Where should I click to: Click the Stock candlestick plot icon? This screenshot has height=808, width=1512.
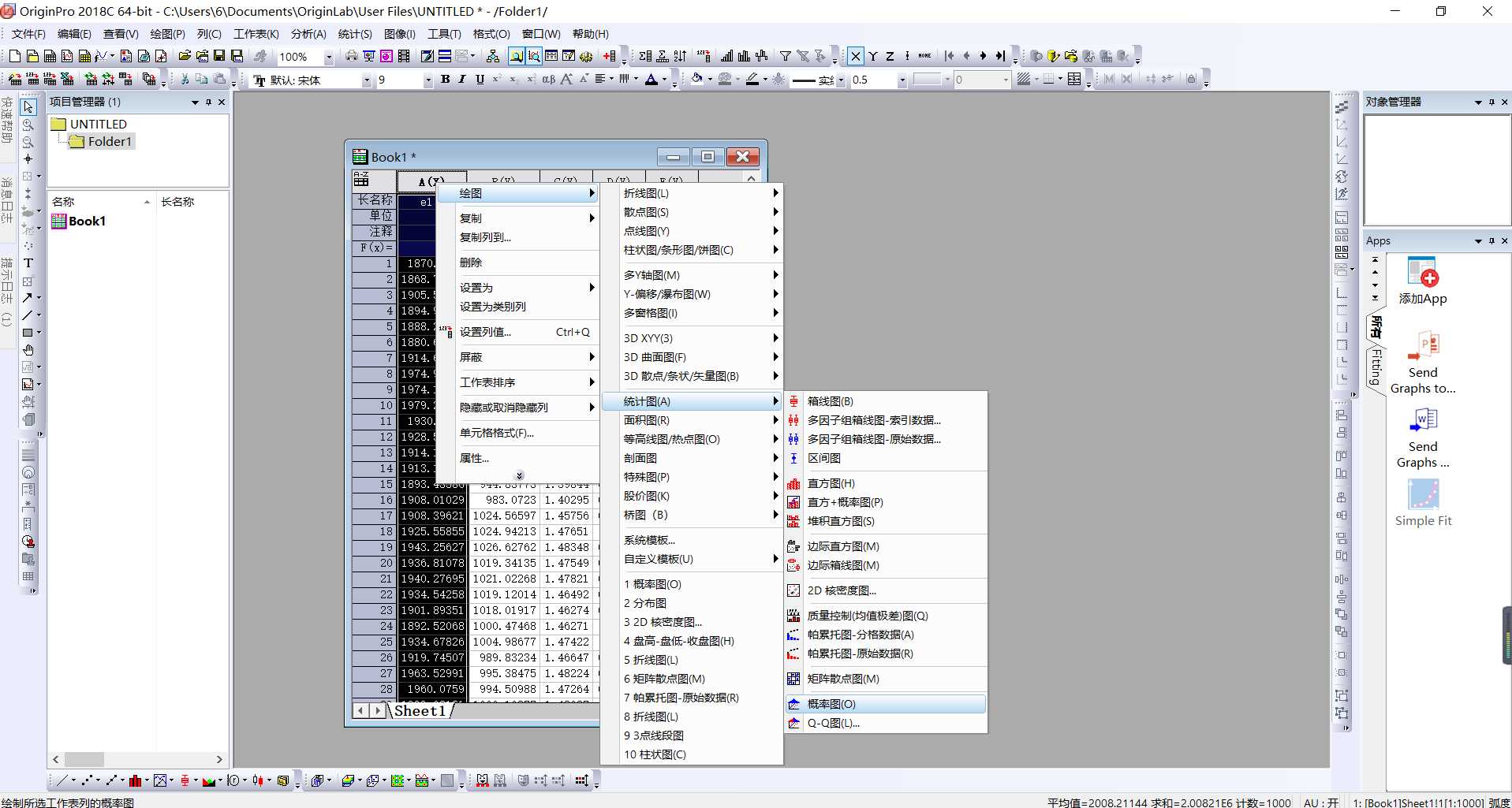pyautogui.click(x=258, y=780)
